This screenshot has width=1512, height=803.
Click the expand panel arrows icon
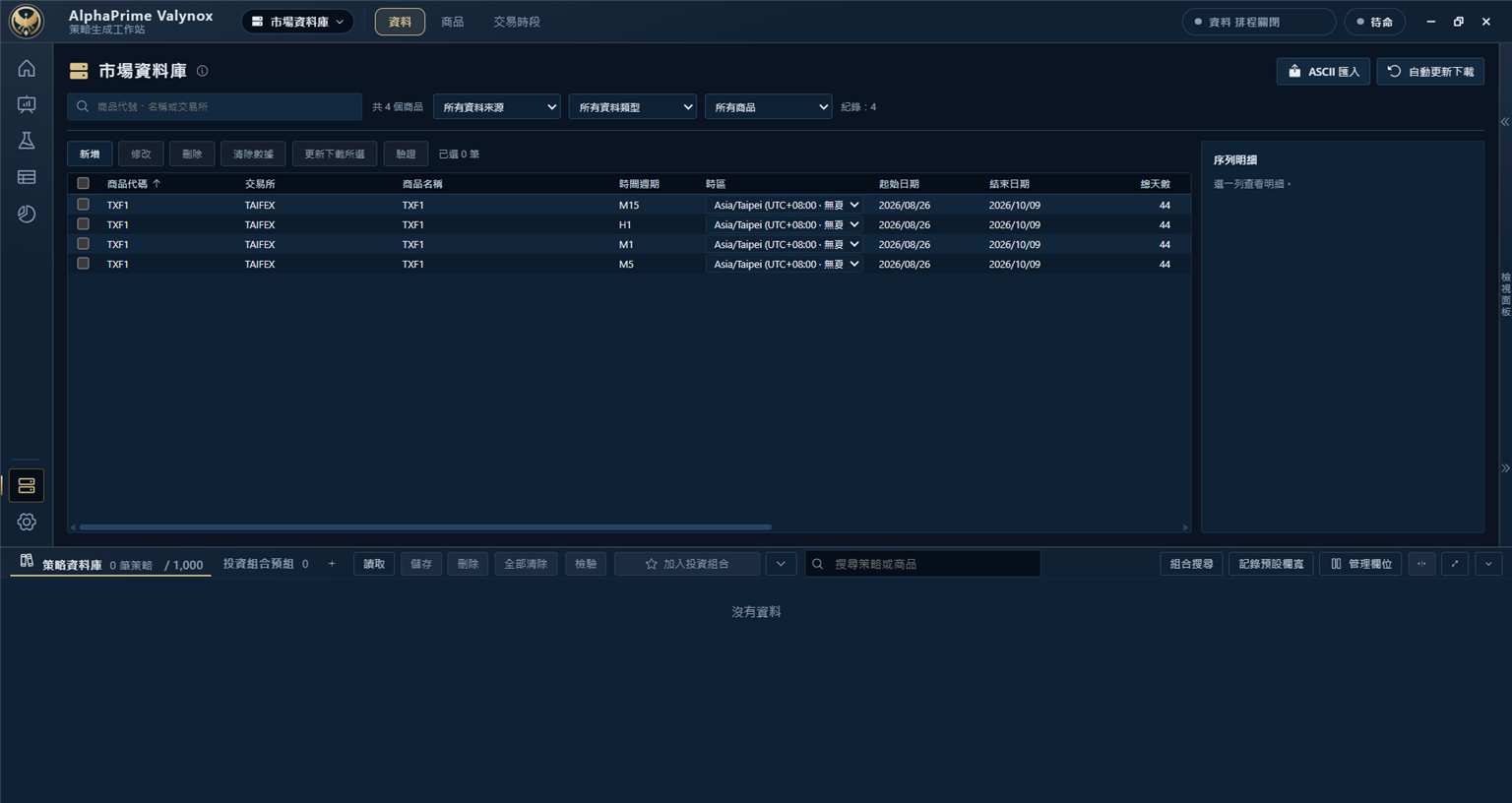click(x=1455, y=564)
